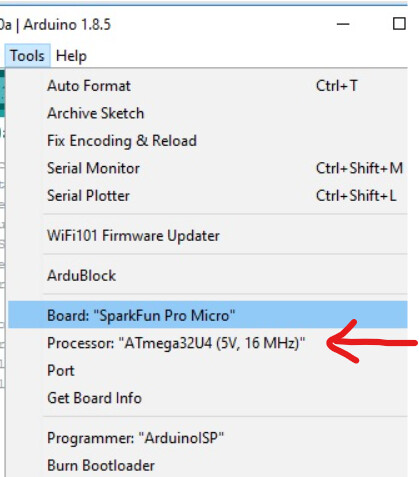Expand the Programmer "ArduinoISP" submenu
The image size is (419, 477).
pos(207,438)
